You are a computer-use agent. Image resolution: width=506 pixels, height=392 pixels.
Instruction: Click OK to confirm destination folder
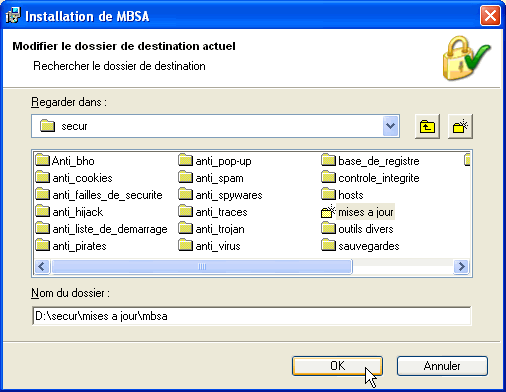tap(337, 366)
